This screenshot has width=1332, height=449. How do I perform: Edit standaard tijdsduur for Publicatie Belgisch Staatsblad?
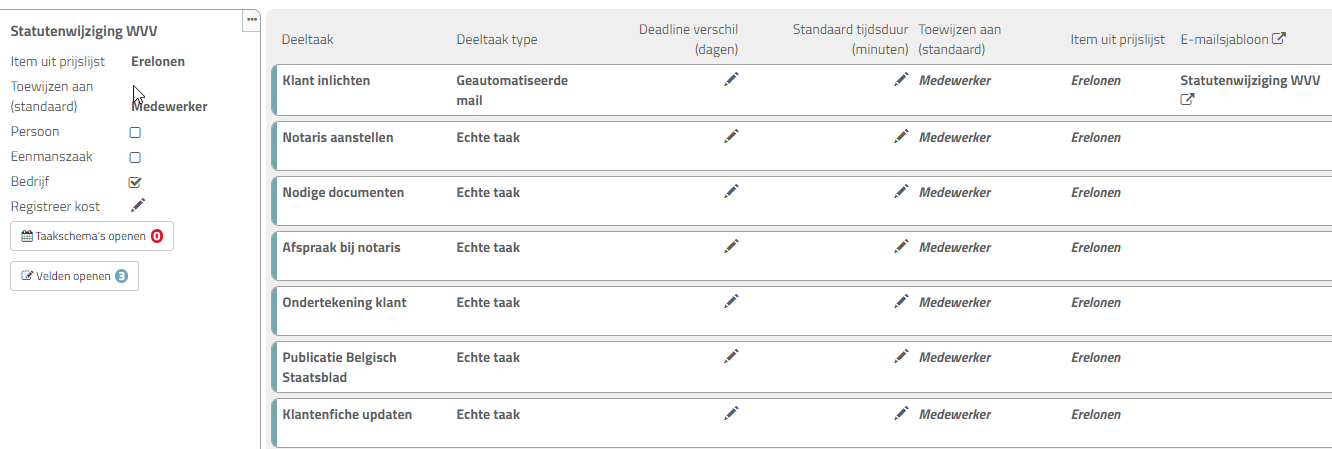pyautogui.click(x=901, y=356)
